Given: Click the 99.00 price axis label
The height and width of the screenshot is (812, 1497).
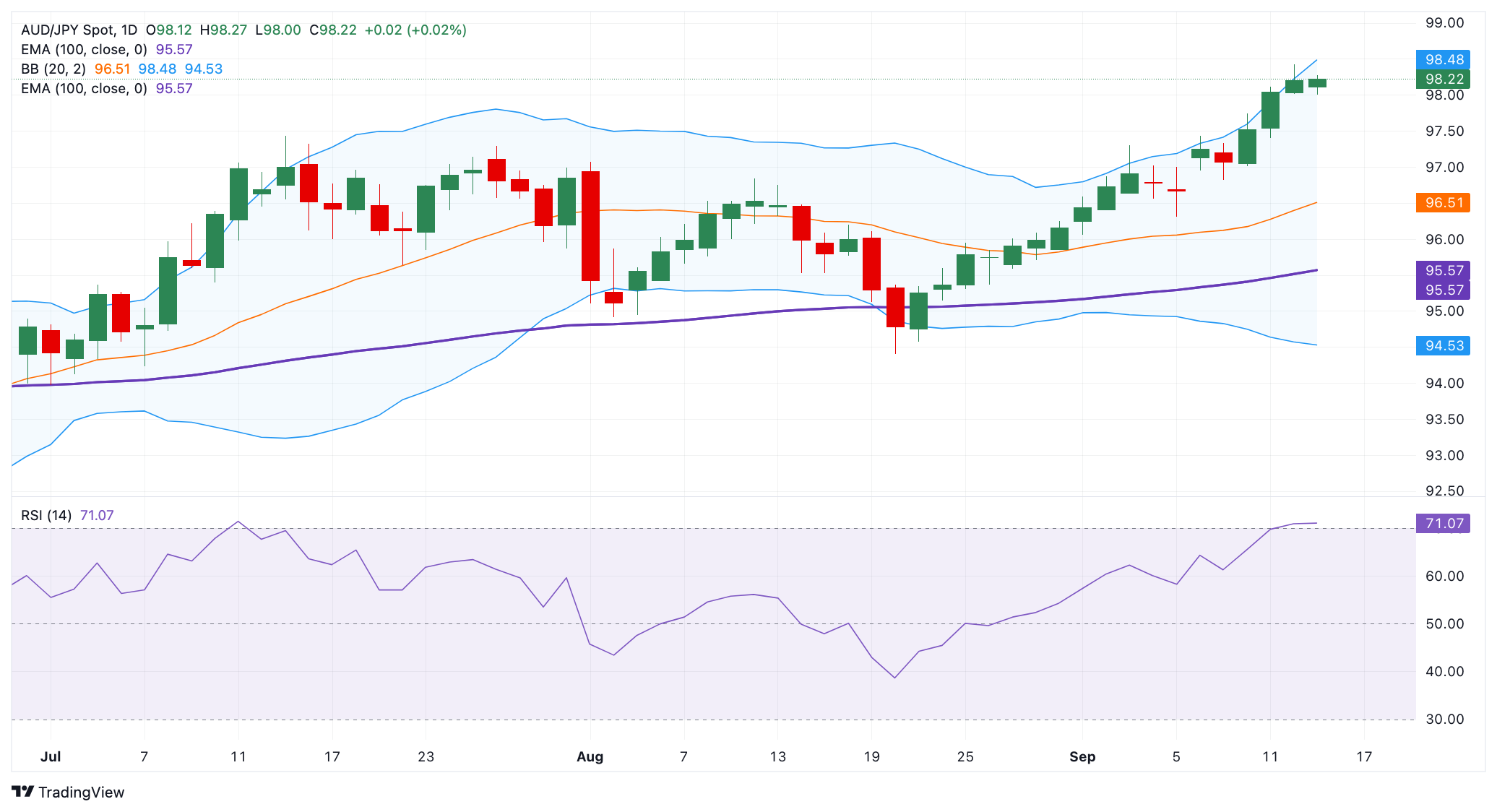Looking at the screenshot, I should 1444,23.
